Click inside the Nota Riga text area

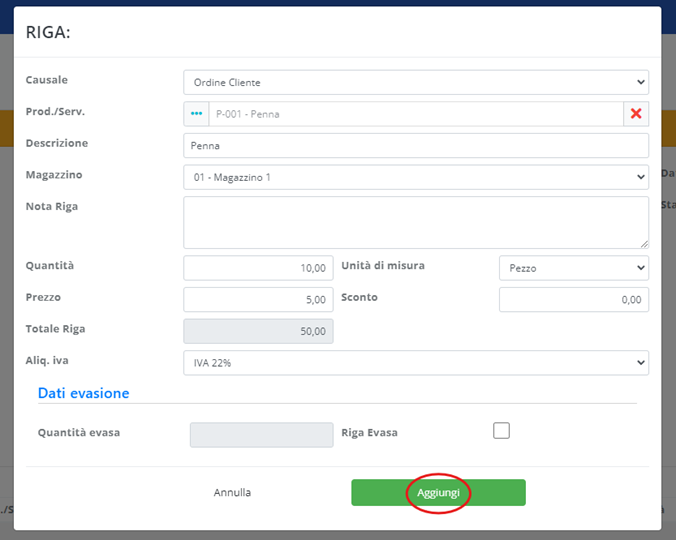click(415, 222)
